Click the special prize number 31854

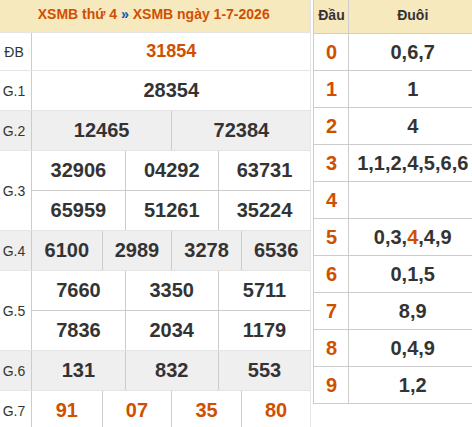coord(171,51)
